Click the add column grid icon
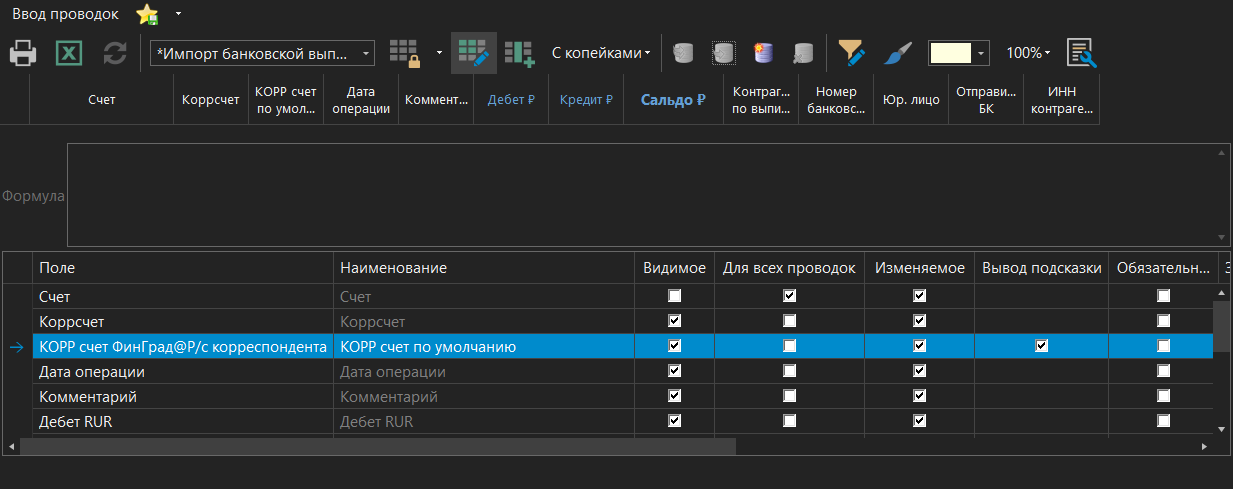 point(519,53)
